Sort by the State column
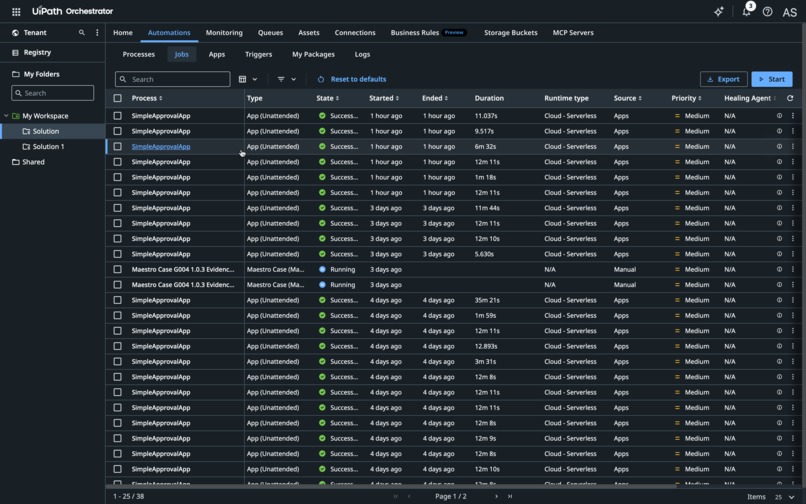 327,98
